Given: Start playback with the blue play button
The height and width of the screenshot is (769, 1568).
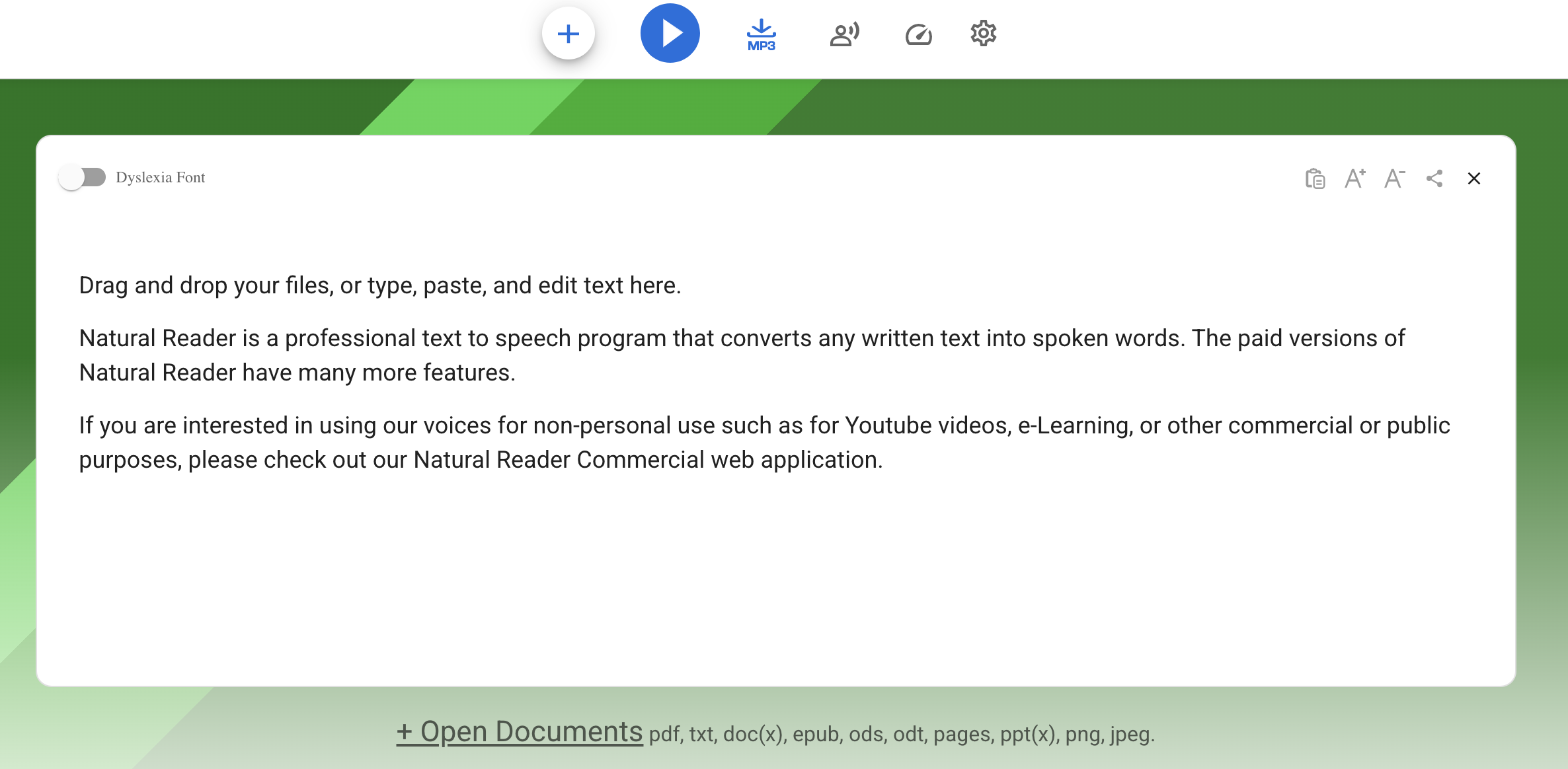Looking at the screenshot, I should click(x=670, y=33).
